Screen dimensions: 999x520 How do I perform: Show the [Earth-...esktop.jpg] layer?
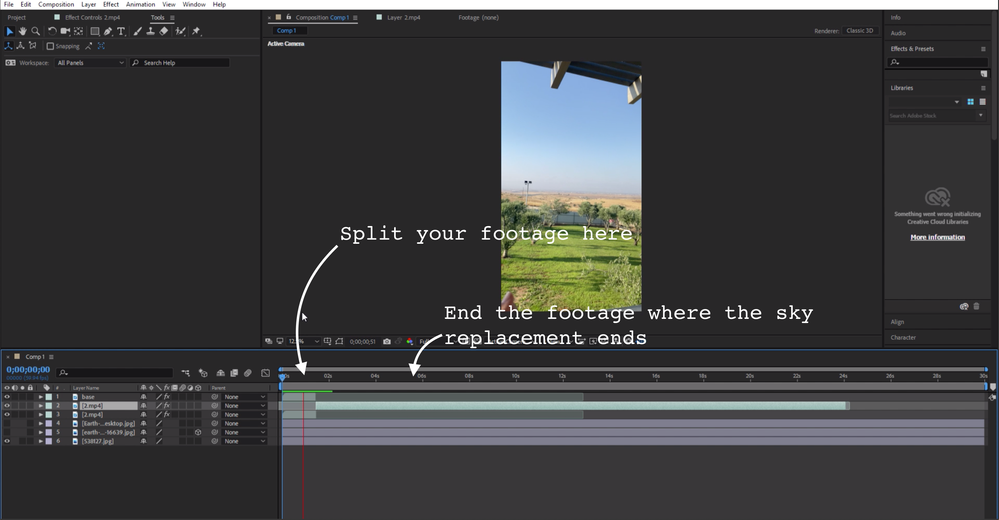point(7,424)
